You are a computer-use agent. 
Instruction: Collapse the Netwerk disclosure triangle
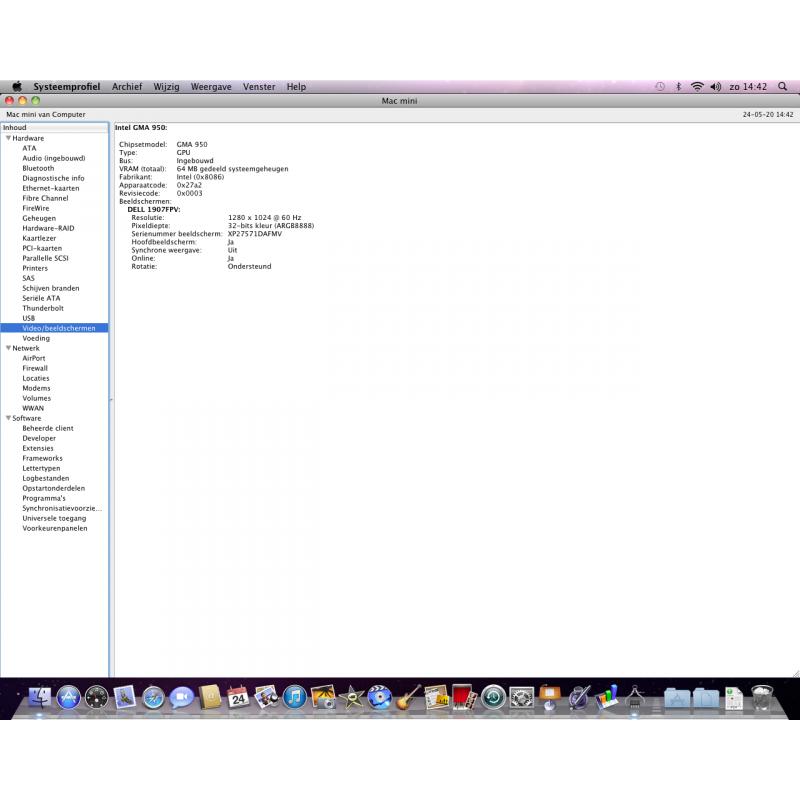[8, 348]
